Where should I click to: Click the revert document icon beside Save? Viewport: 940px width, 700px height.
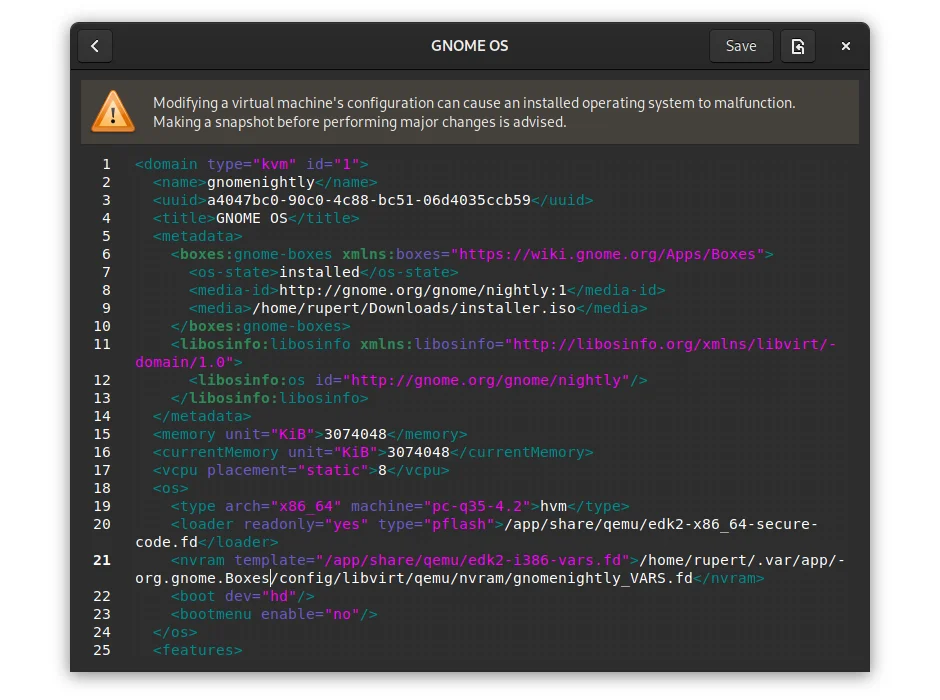[x=797, y=45]
